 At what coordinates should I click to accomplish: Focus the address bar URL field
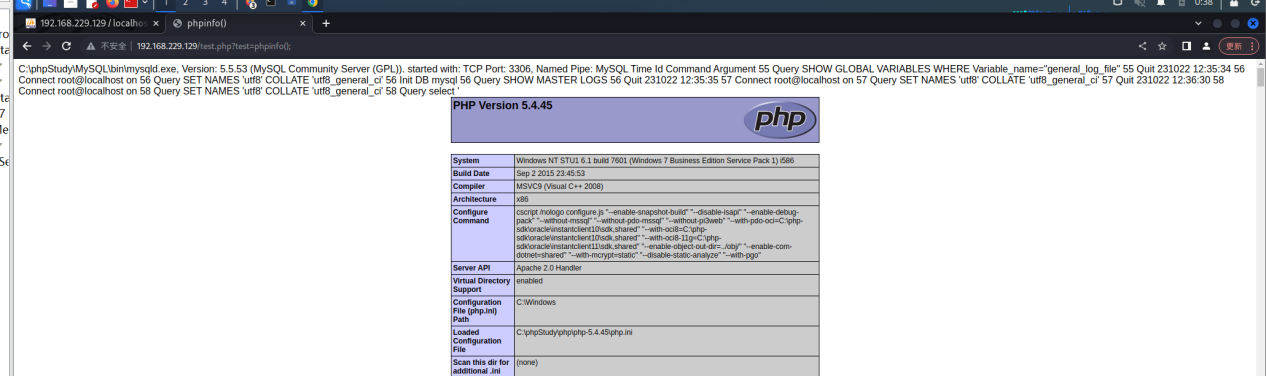click(x=600, y=46)
